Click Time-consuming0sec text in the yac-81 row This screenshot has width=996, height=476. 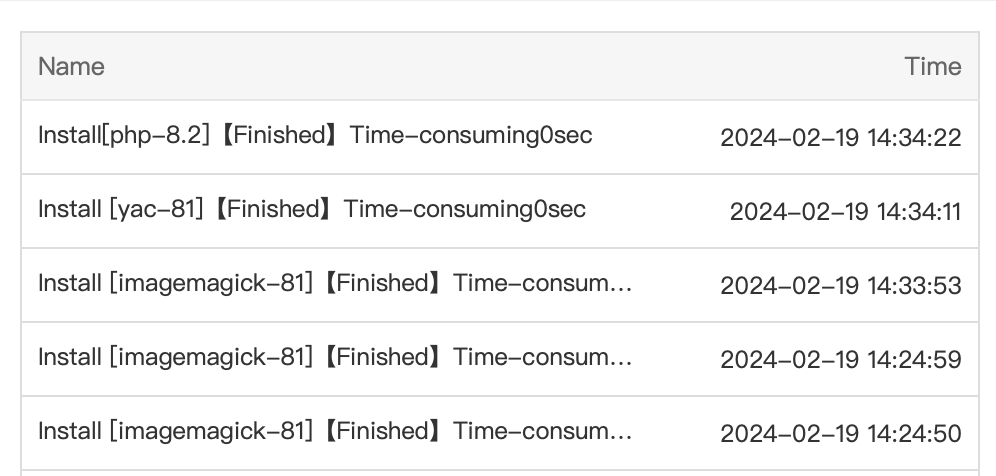tap(465, 209)
